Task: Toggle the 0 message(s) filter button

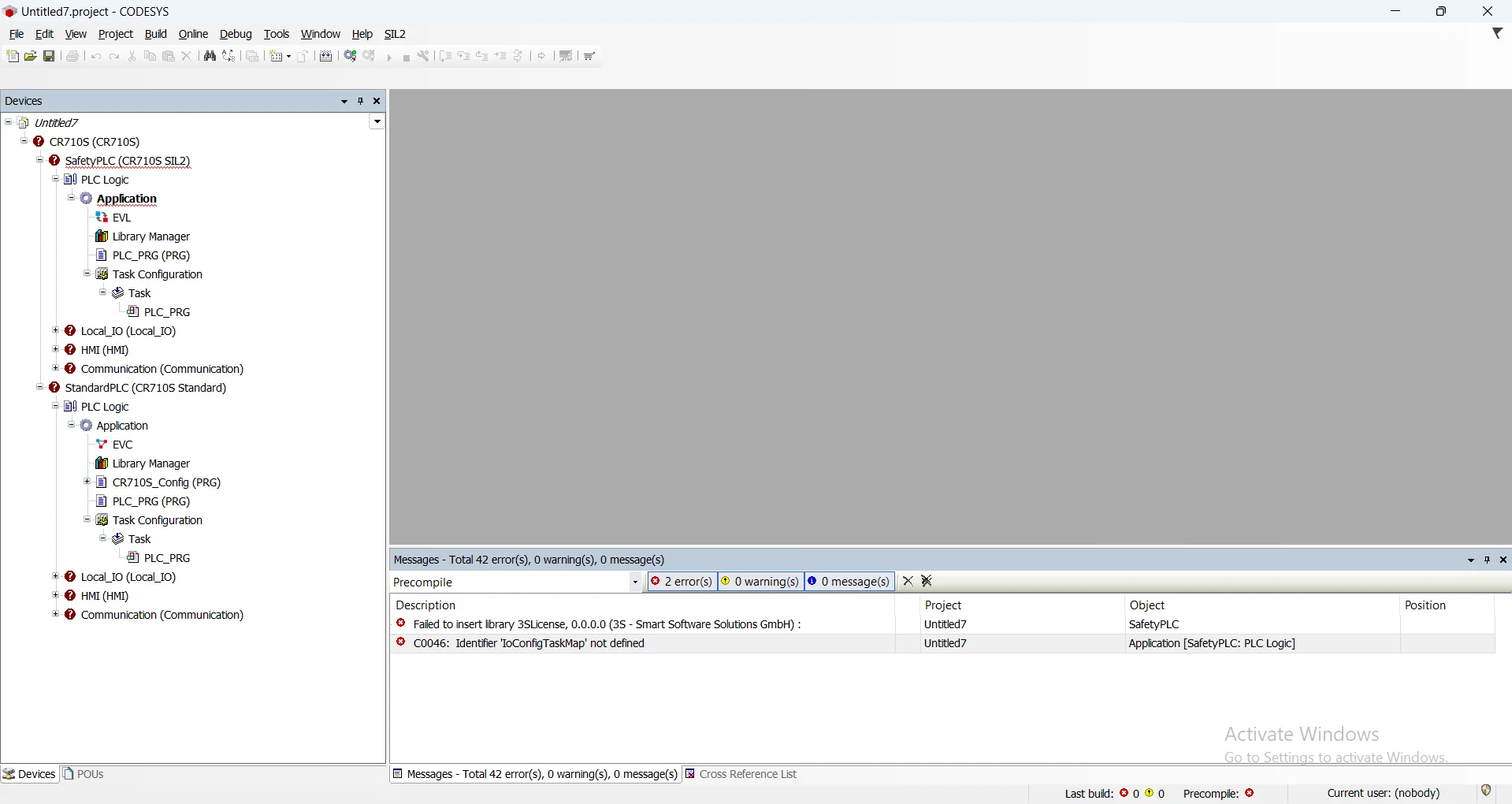Action: [849, 582]
